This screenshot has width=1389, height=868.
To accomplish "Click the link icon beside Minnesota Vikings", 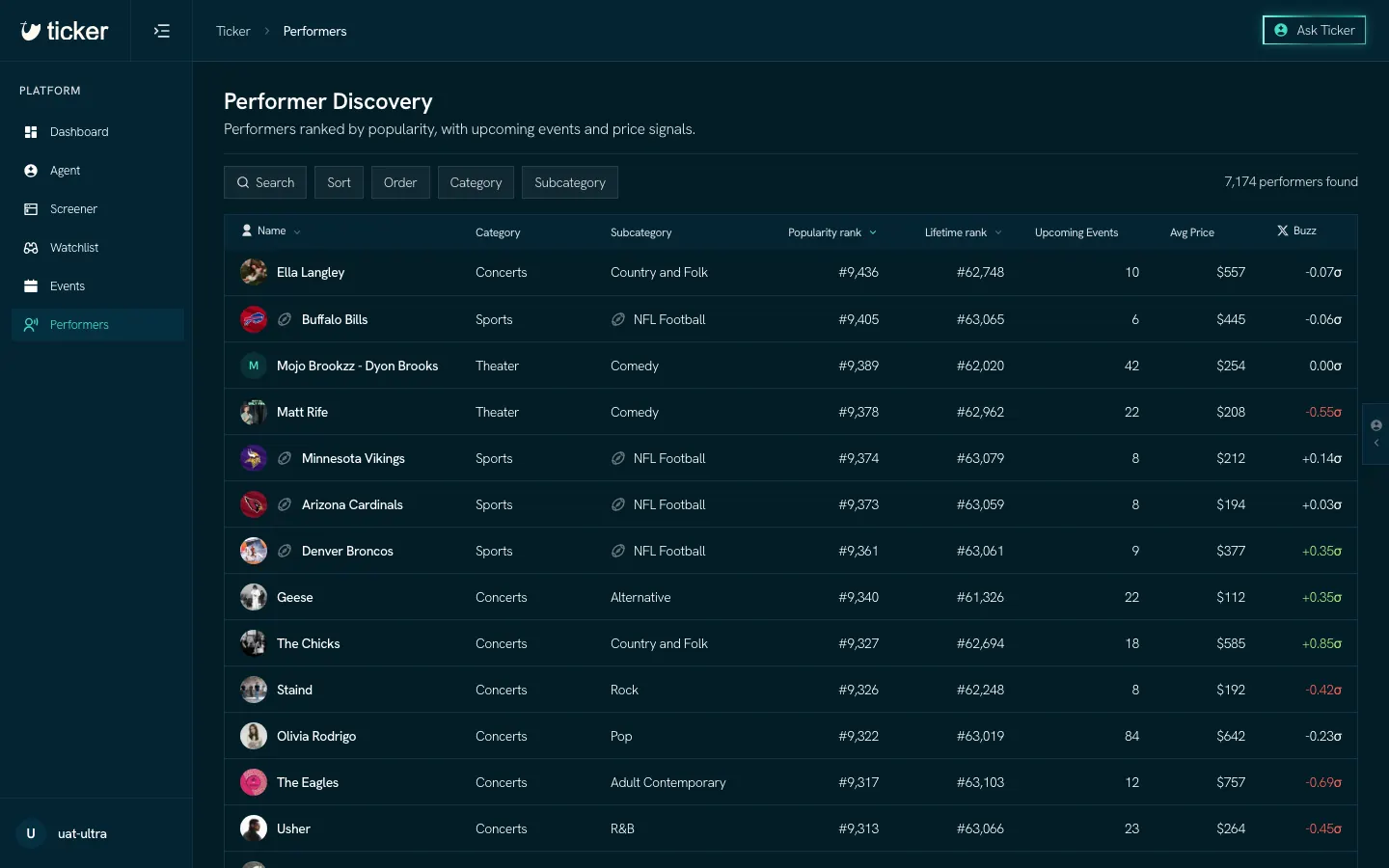I will (285, 458).
